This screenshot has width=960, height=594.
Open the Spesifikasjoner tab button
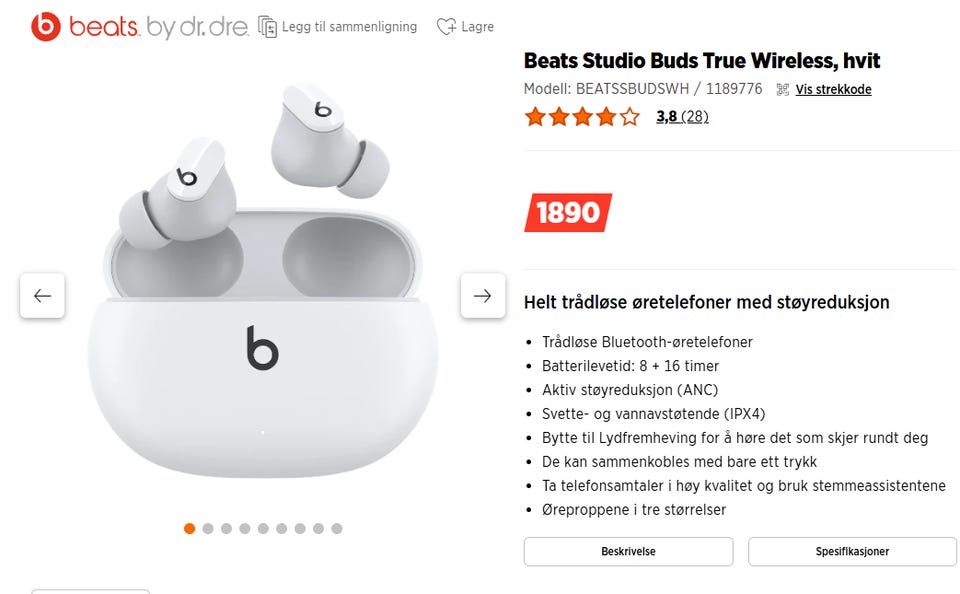click(852, 551)
